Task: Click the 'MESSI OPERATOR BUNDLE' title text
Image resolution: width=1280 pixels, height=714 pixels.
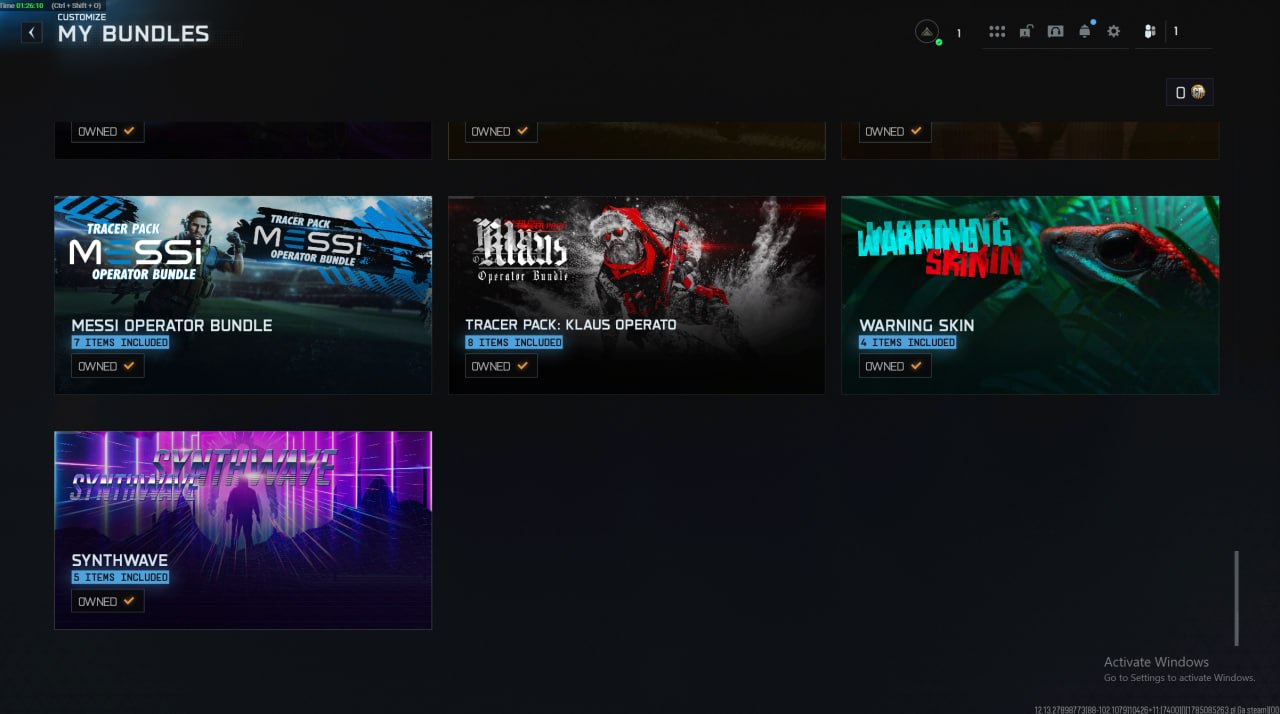Action: pos(172,325)
